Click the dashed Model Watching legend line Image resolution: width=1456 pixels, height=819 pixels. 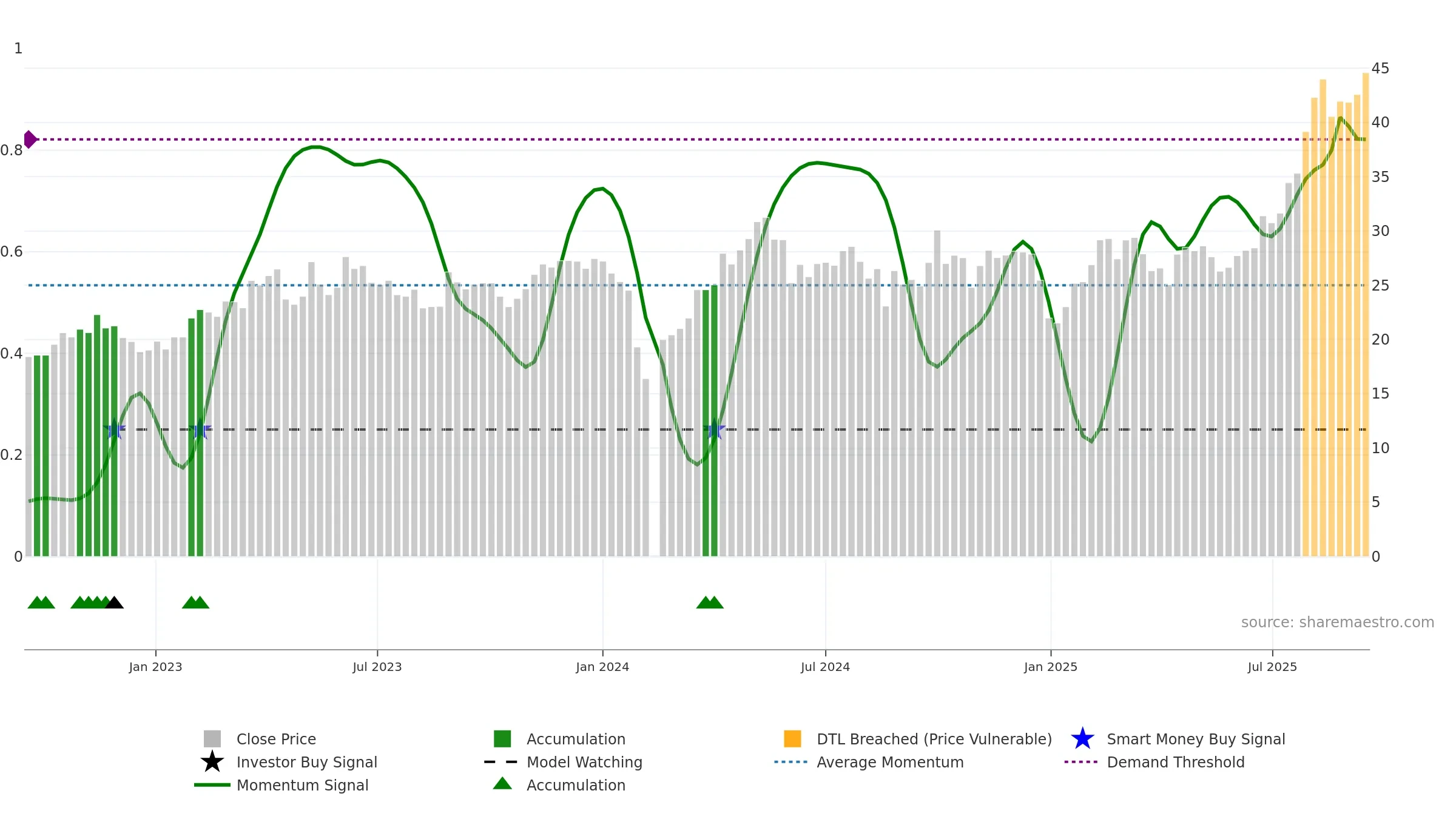pos(501,762)
